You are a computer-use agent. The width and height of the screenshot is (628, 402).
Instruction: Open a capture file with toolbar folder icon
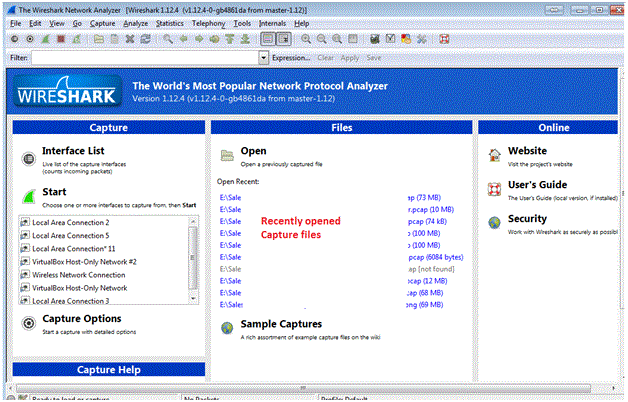[99, 39]
